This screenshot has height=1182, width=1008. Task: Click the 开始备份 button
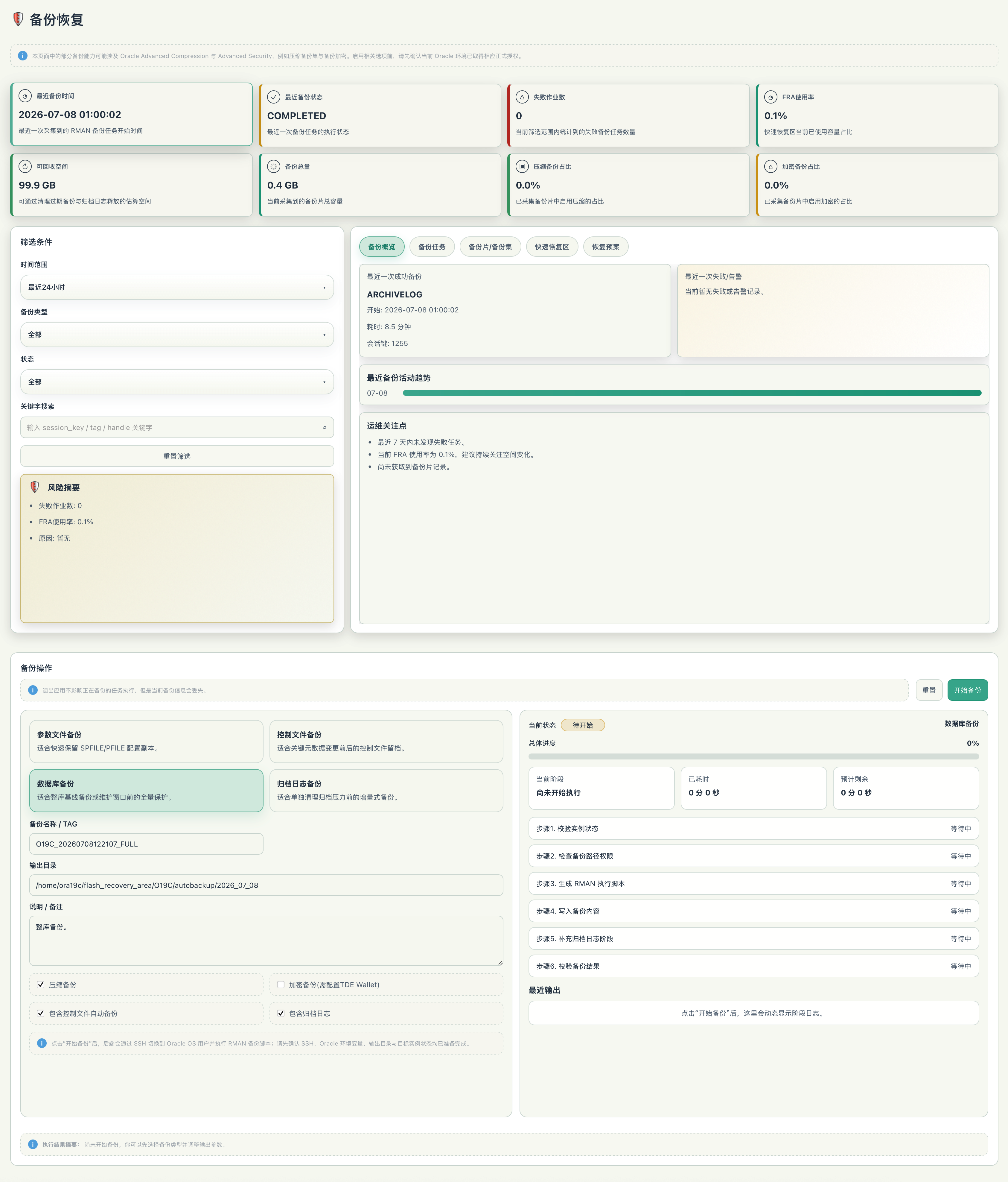[x=967, y=690]
